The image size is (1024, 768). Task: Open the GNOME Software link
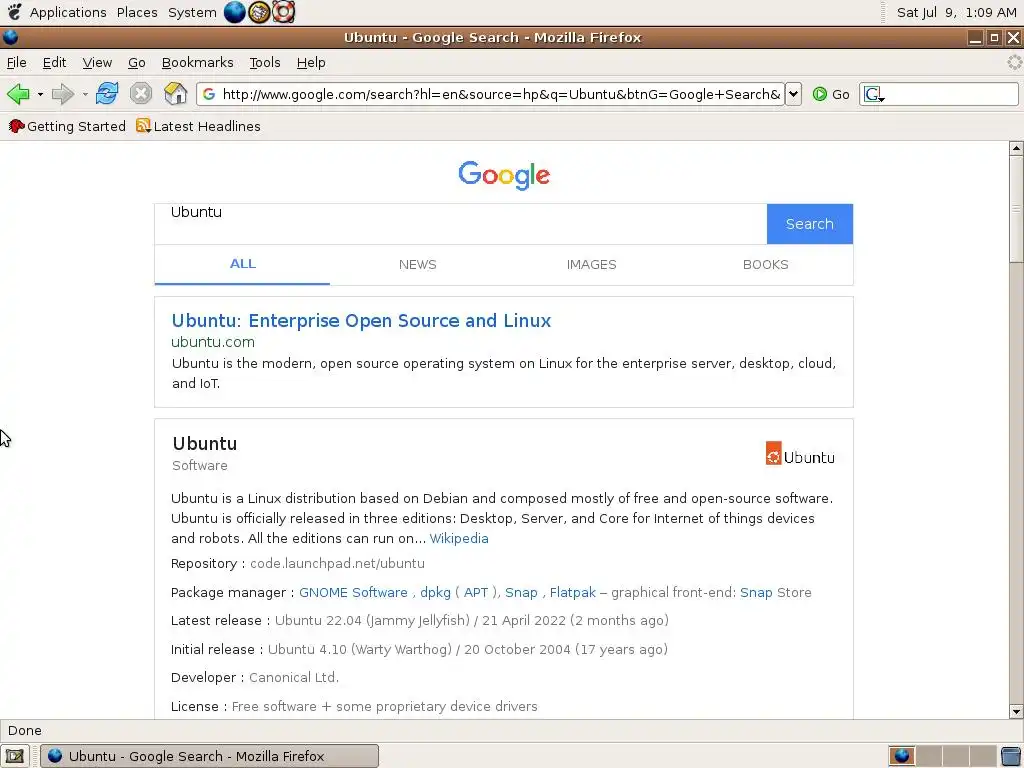[x=353, y=592]
